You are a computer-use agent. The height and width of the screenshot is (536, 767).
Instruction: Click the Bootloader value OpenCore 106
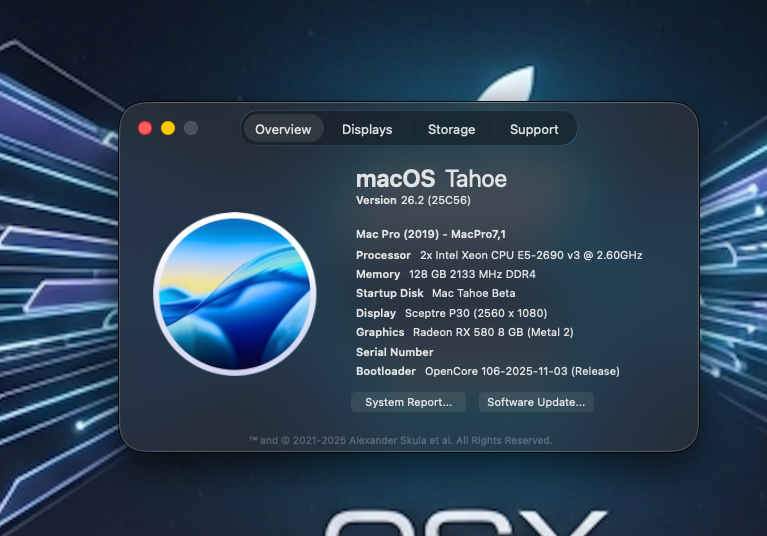point(522,371)
